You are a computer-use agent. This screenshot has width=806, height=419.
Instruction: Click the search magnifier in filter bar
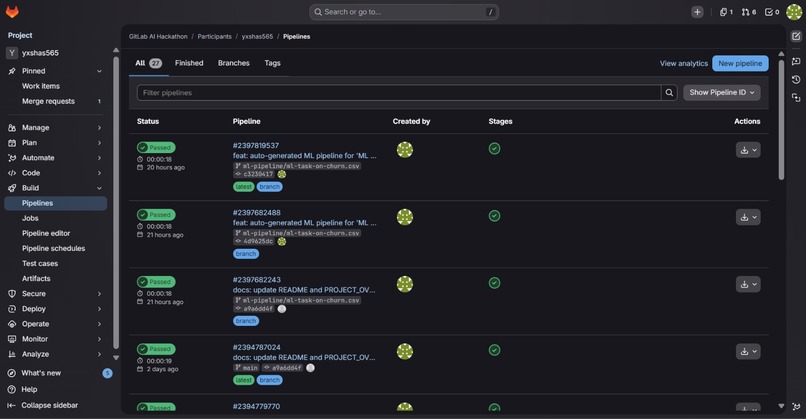[669, 93]
